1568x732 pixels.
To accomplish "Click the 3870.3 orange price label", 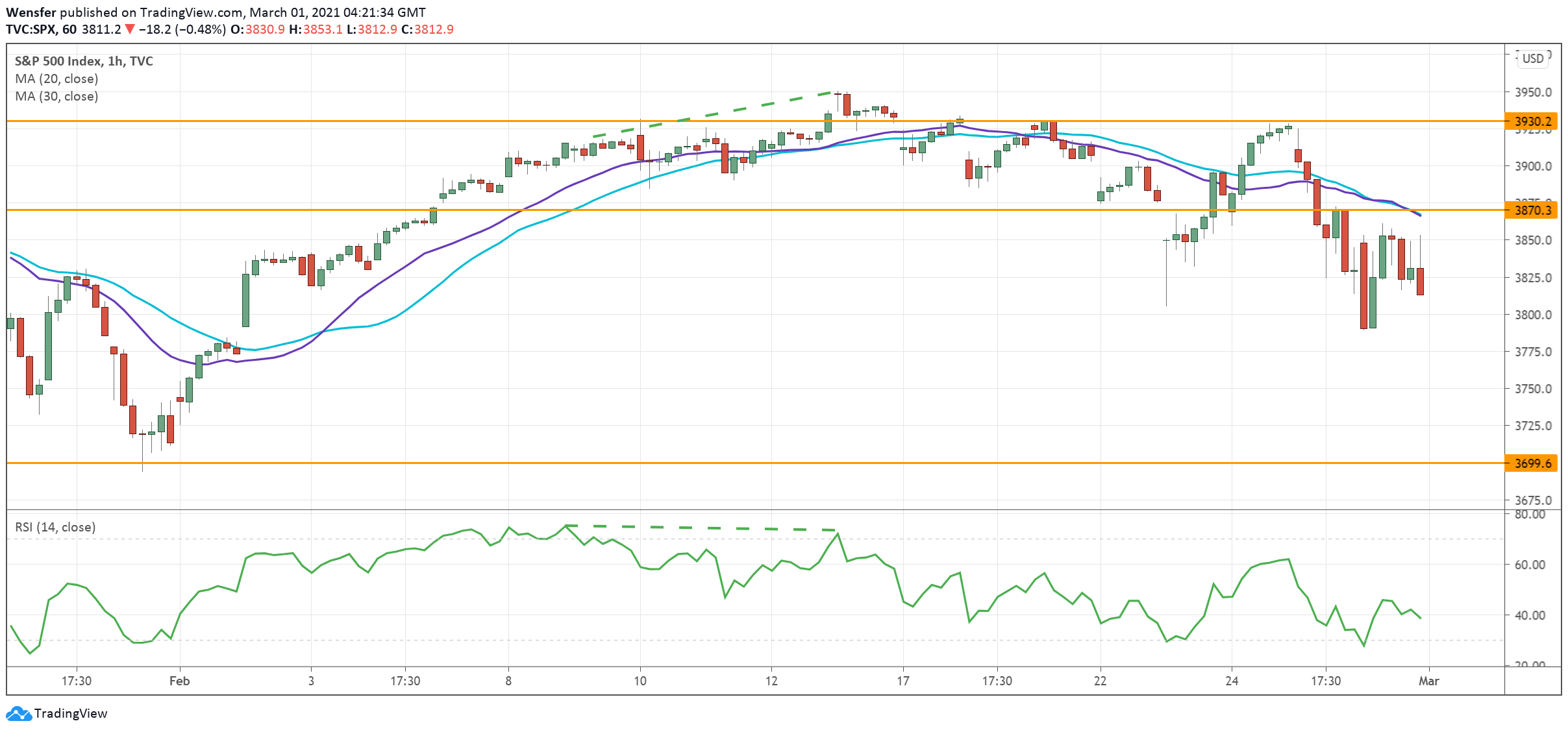I will tap(1531, 210).
